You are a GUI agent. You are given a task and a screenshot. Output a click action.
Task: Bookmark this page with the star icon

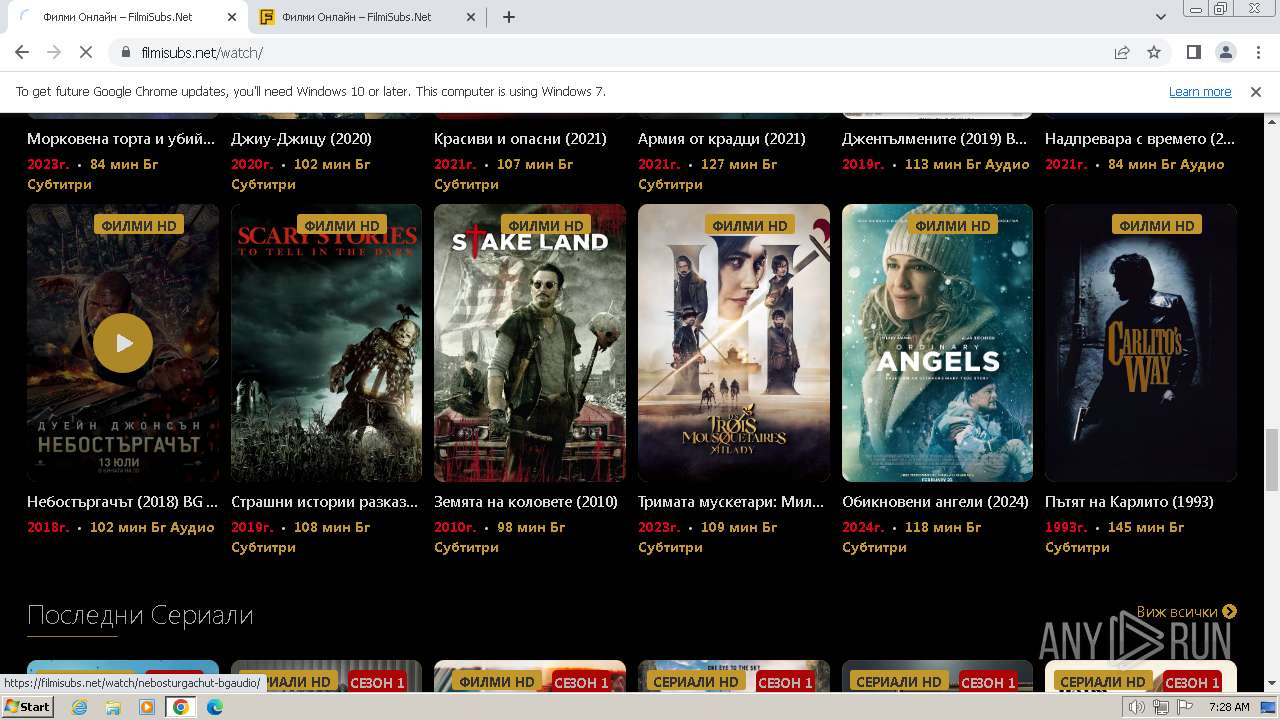coord(1154,52)
